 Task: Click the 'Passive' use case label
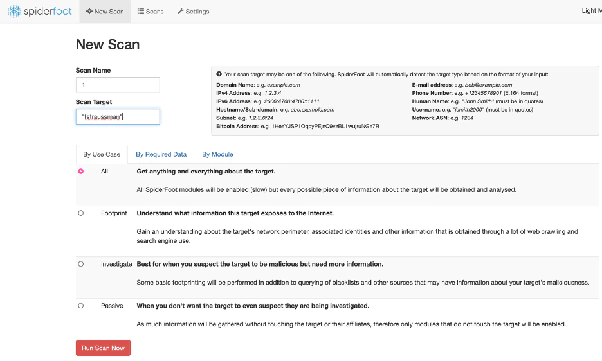point(112,306)
